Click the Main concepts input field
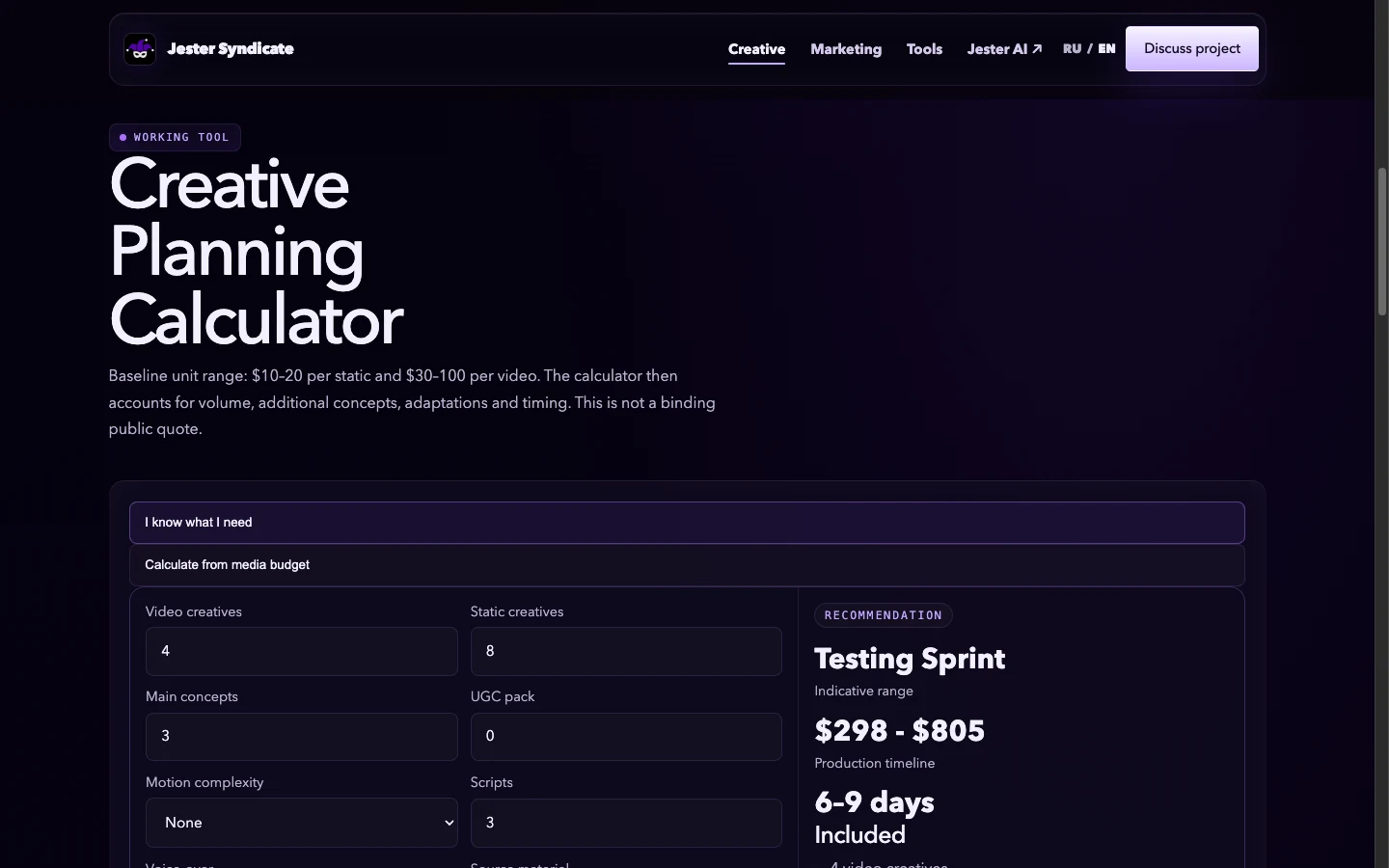 coord(301,737)
